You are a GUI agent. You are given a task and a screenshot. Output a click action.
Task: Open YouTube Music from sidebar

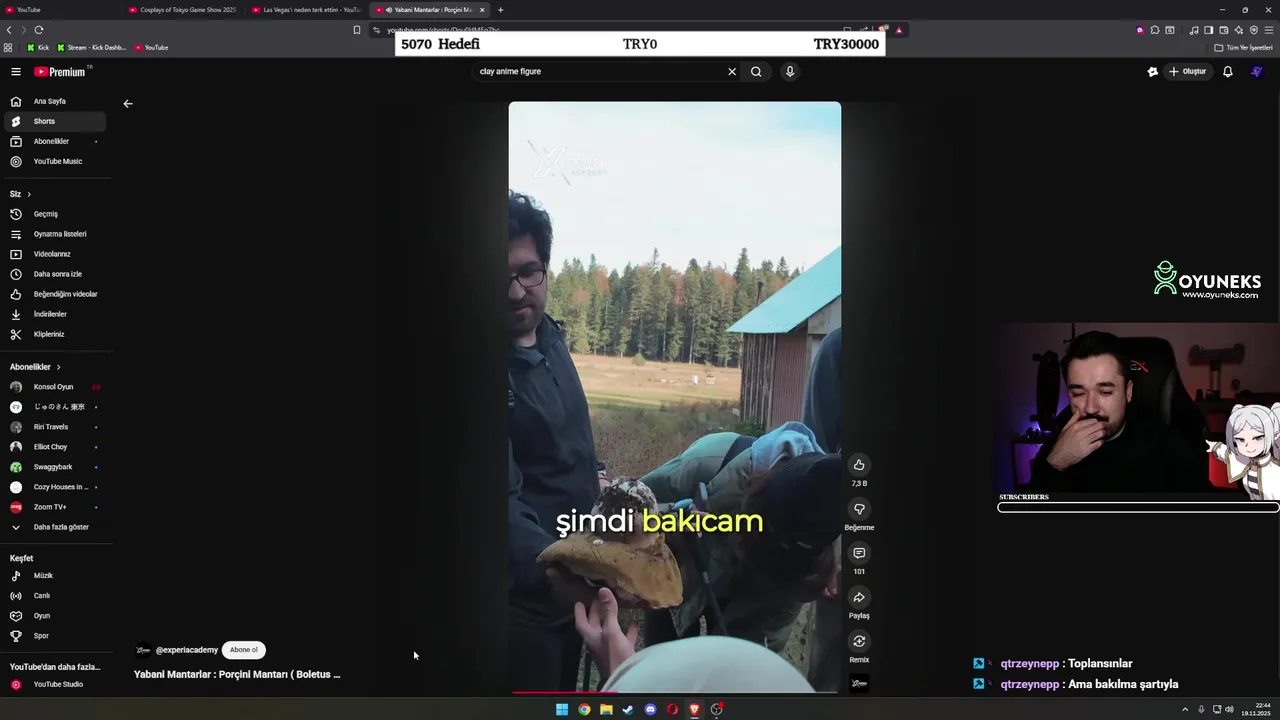click(x=55, y=161)
